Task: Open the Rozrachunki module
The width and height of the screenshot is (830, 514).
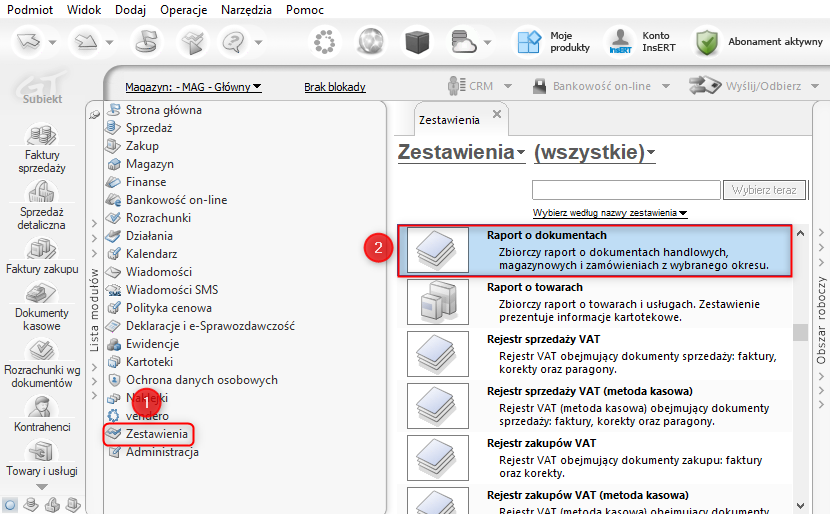Action: click(158, 218)
